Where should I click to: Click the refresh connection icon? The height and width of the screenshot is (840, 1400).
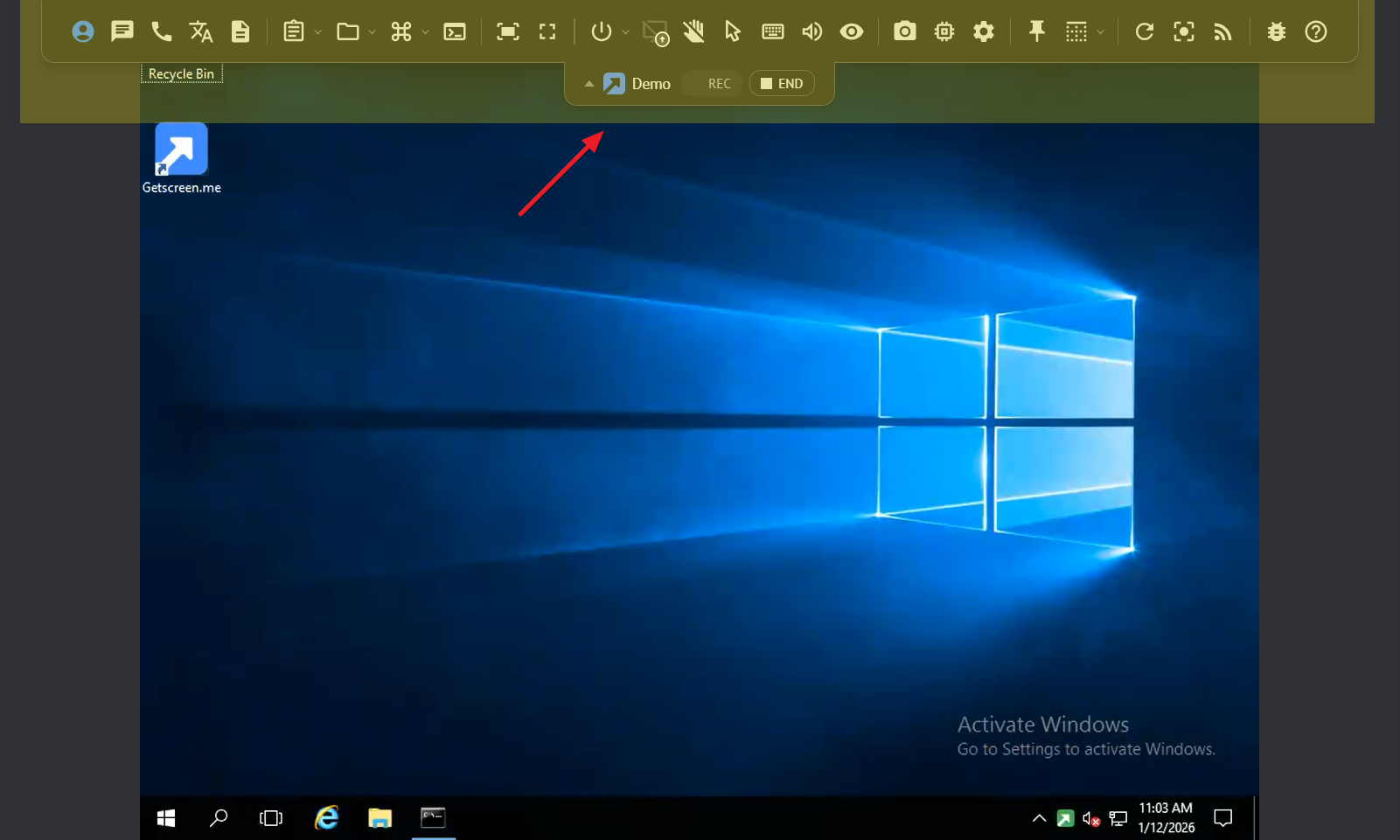click(1144, 31)
